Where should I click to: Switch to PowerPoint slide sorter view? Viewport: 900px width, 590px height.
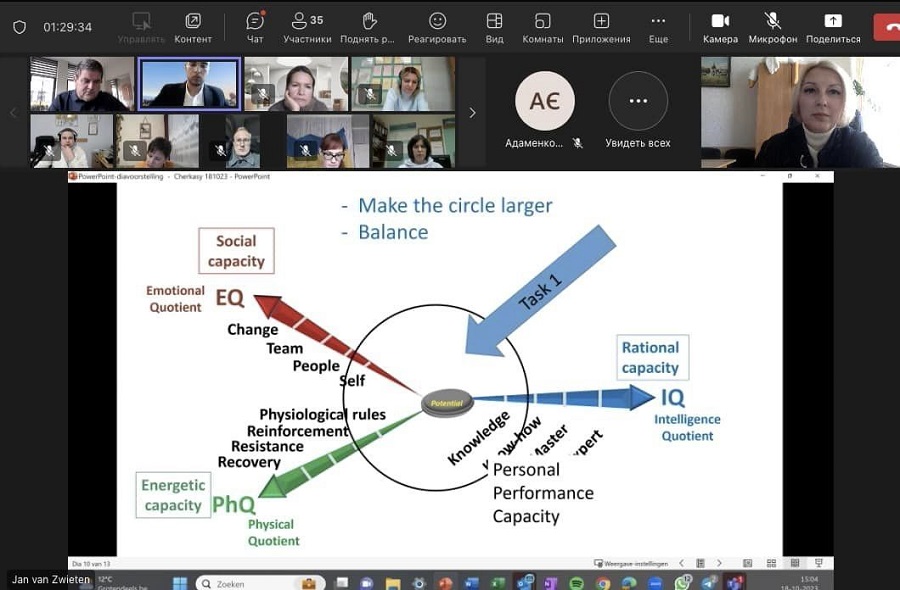[x=771, y=563]
